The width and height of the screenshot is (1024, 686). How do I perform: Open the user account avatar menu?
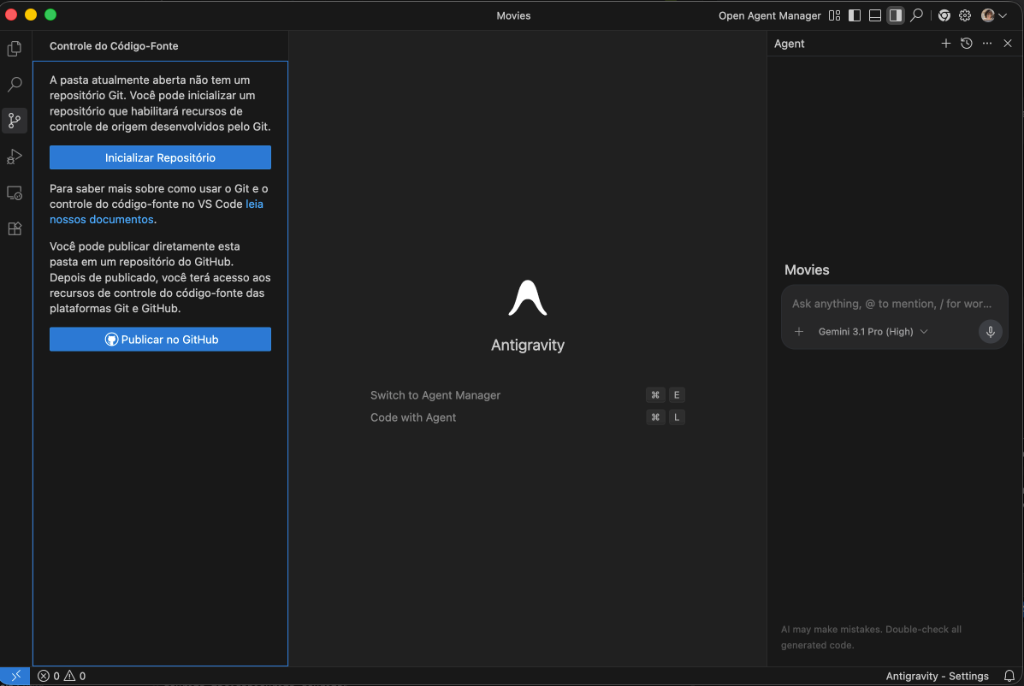pos(994,16)
